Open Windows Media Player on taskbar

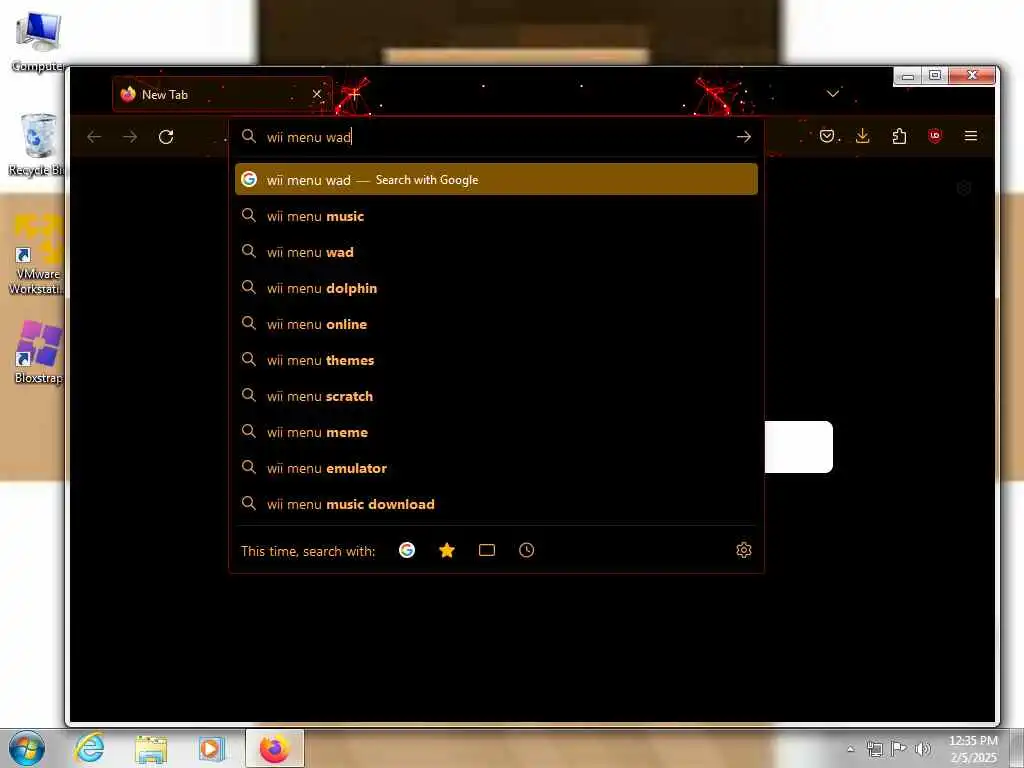[x=212, y=749]
